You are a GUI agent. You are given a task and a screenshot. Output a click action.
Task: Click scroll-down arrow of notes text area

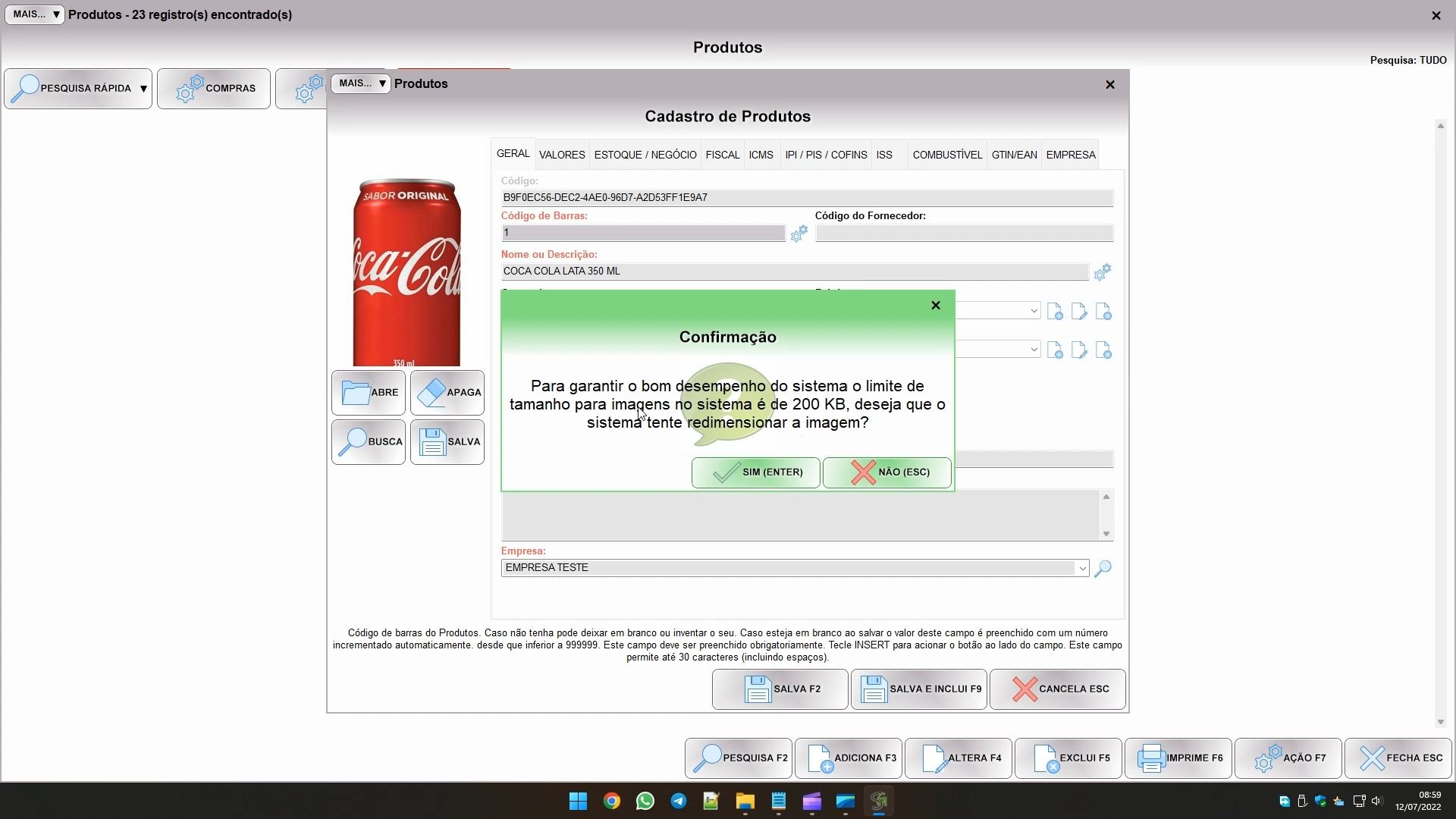pyautogui.click(x=1106, y=534)
